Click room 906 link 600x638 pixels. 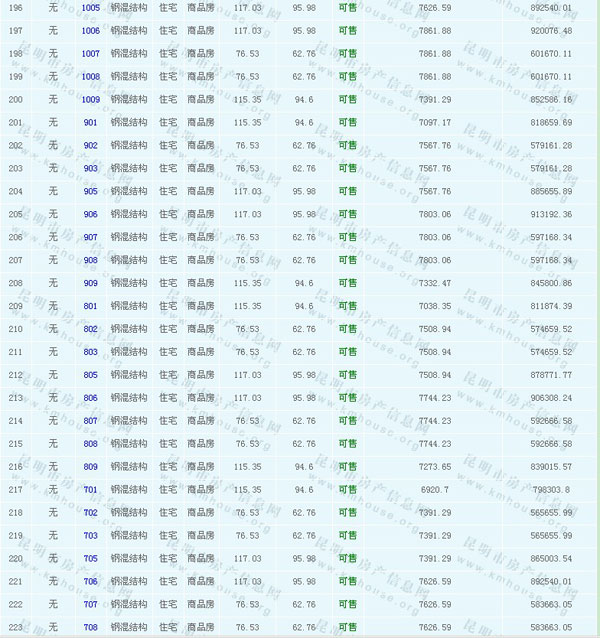90,214
